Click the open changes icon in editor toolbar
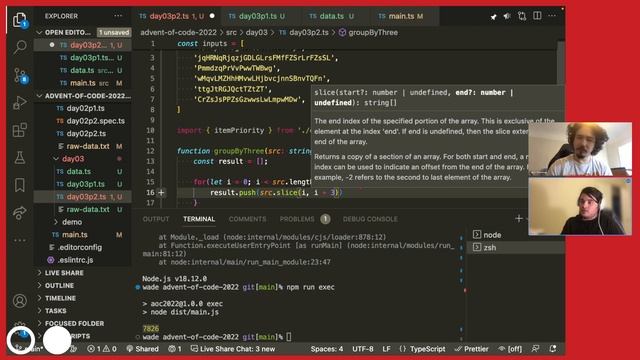The width and height of the screenshot is (640, 360). click(x=522, y=16)
